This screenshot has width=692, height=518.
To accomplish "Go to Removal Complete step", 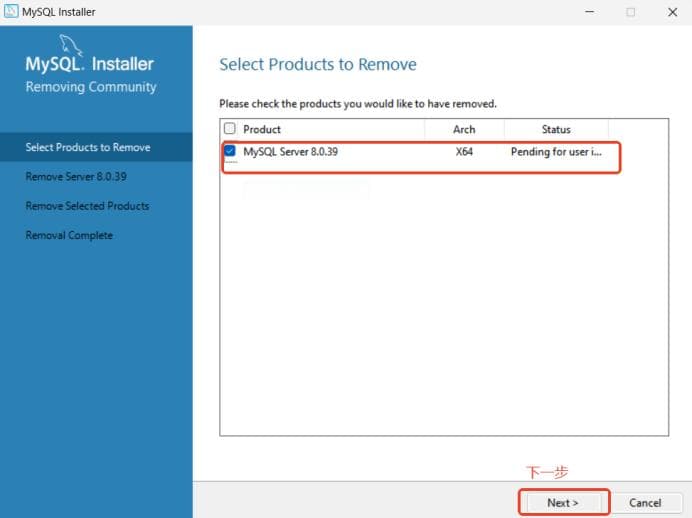I will [69, 235].
